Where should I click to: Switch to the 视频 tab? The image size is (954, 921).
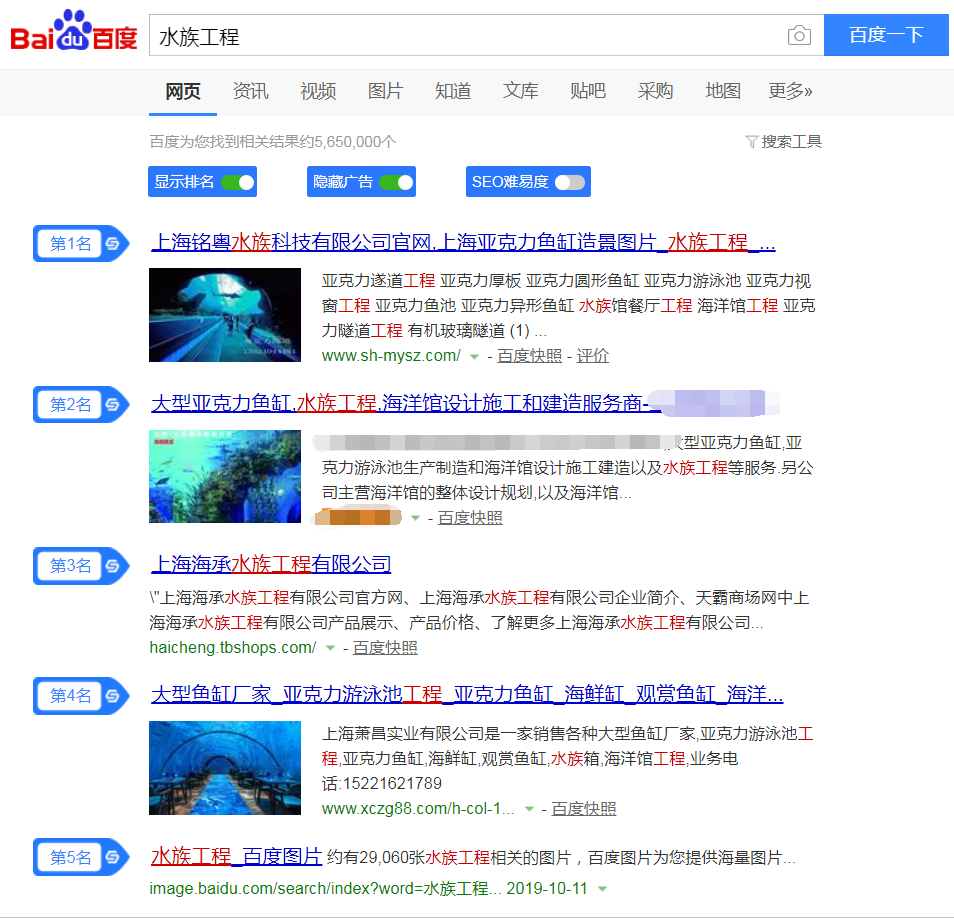[318, 91]
